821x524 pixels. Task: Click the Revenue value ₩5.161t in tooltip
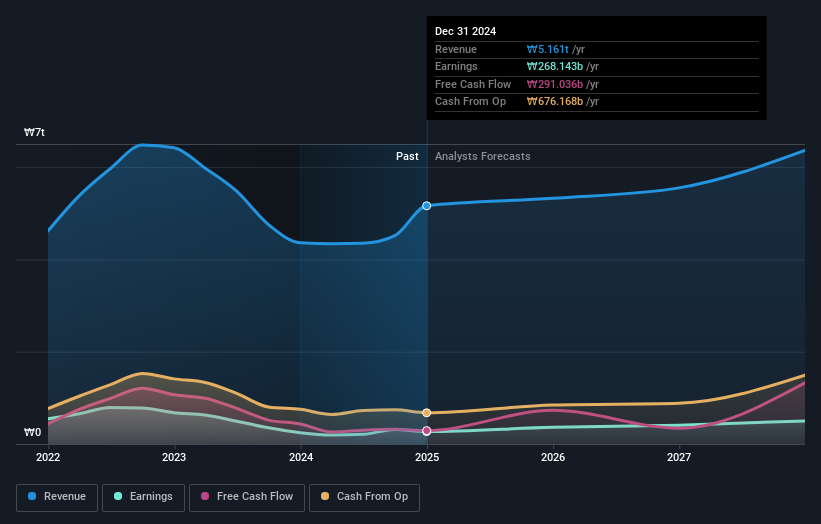point(548,49)
